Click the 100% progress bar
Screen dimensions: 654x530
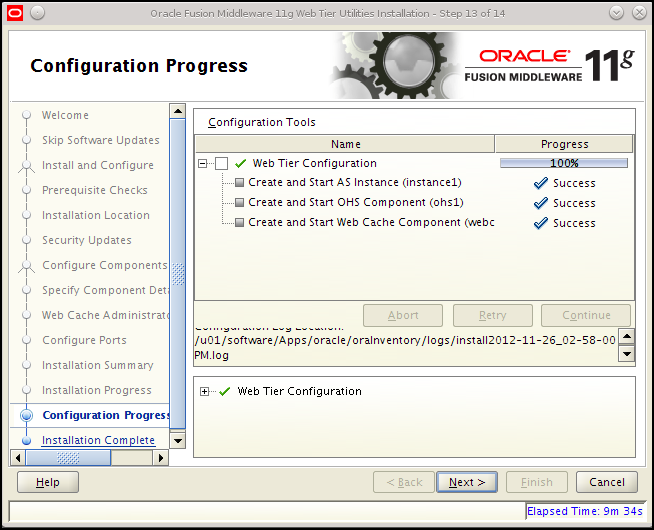tap(564, 163)
